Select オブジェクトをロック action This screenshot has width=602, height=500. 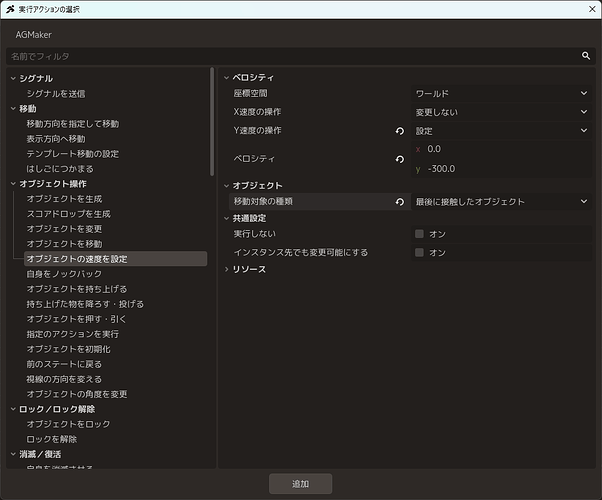pos(68,424)
